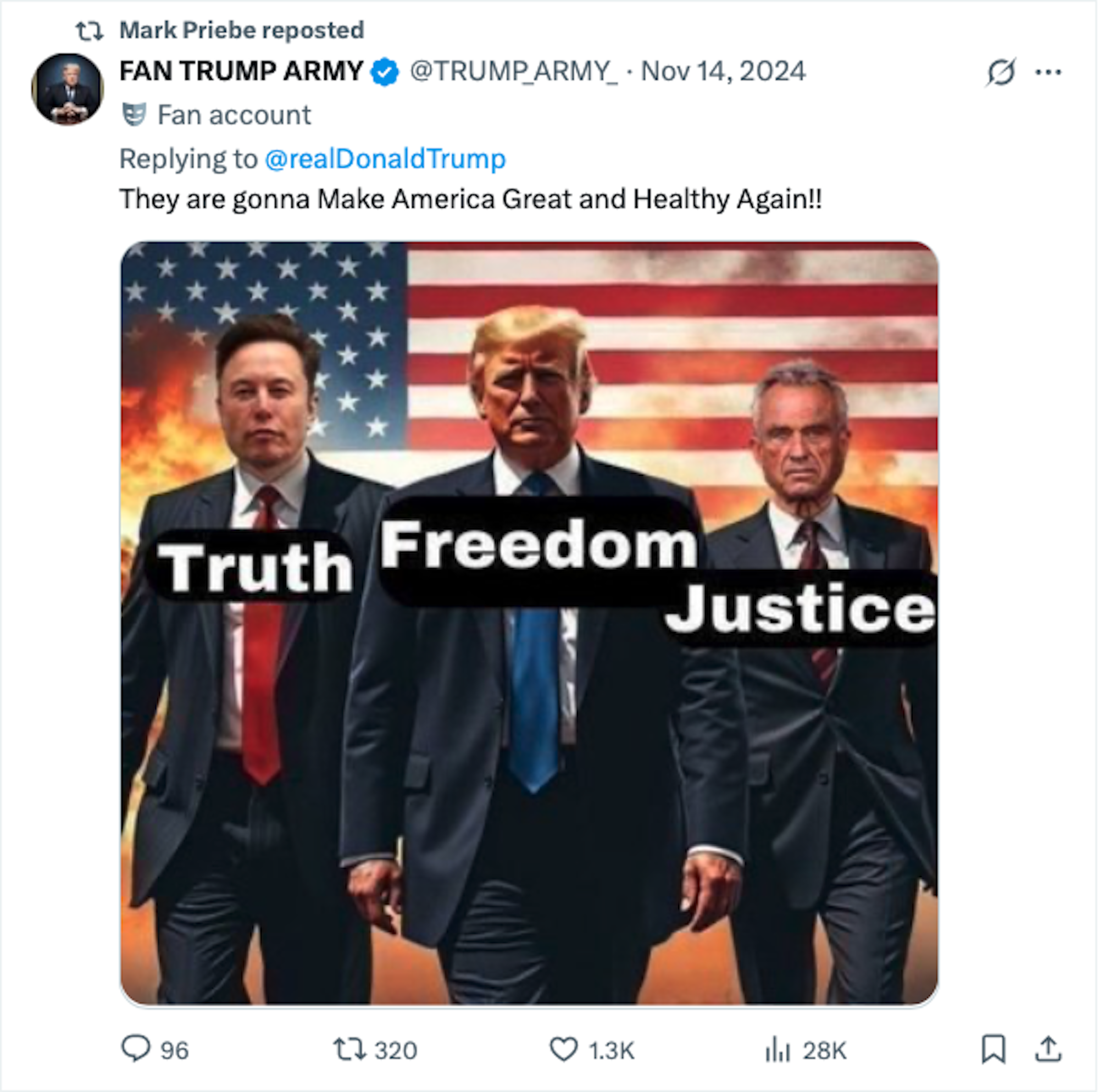1099x1092 pixels.
Task: Click the @TRUMP_ARMY_ handle
Action: click(x=513, y=71)
